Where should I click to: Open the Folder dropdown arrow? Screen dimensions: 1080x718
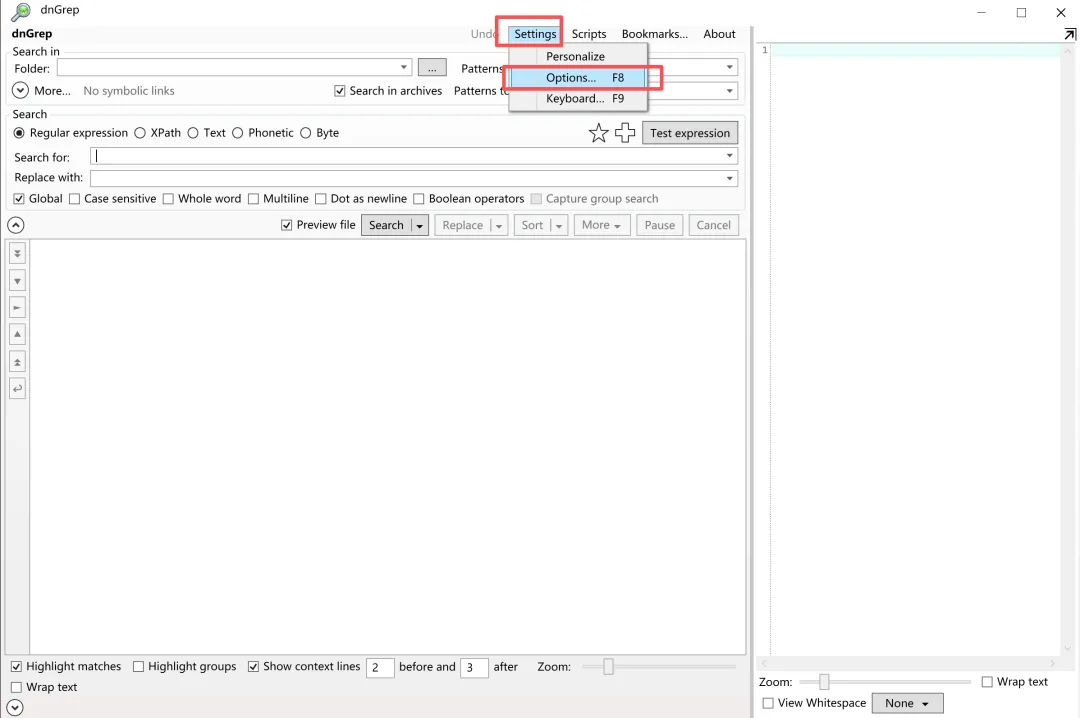[x=404, y=68]
